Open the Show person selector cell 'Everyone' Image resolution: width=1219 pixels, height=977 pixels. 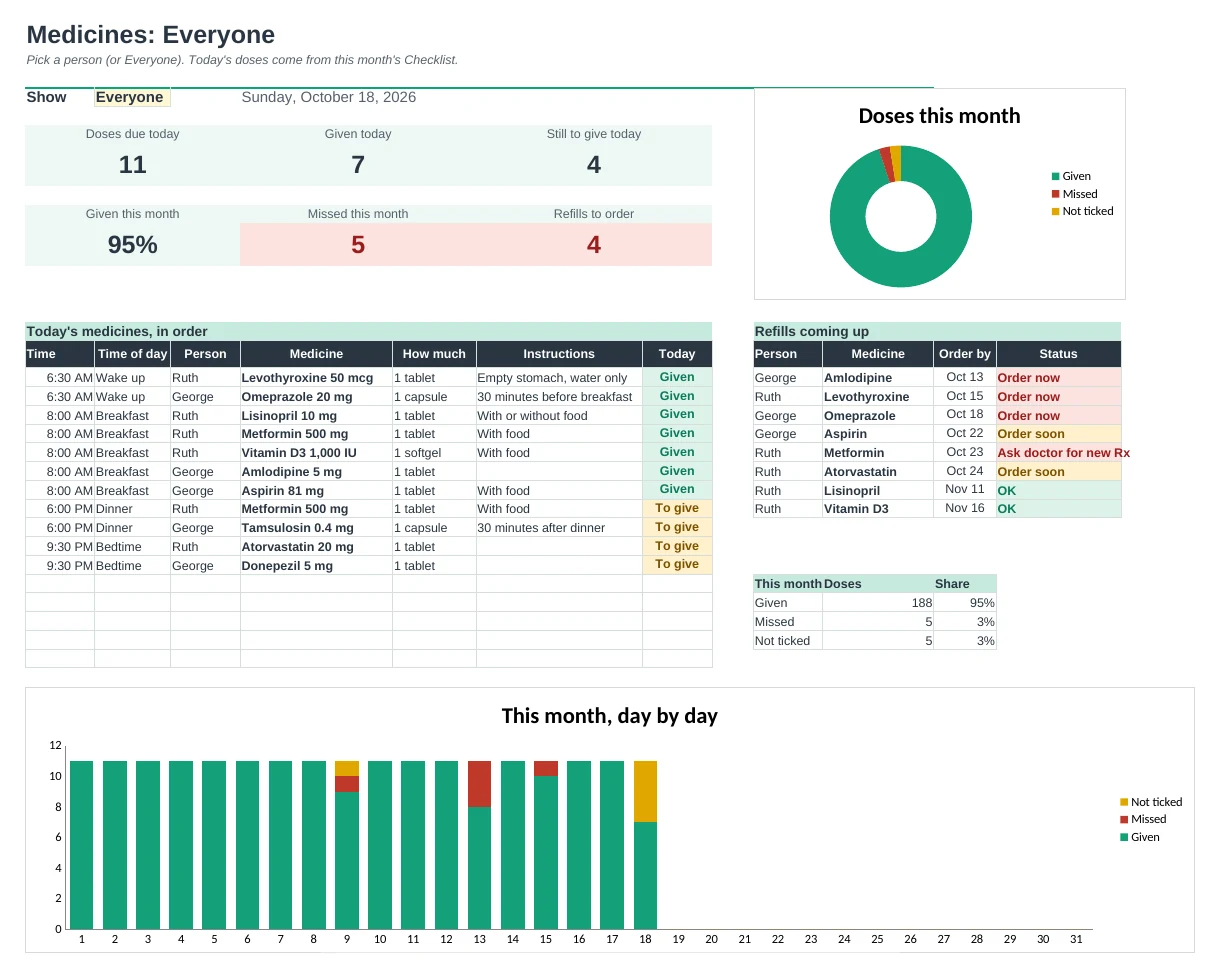point(132,97)
